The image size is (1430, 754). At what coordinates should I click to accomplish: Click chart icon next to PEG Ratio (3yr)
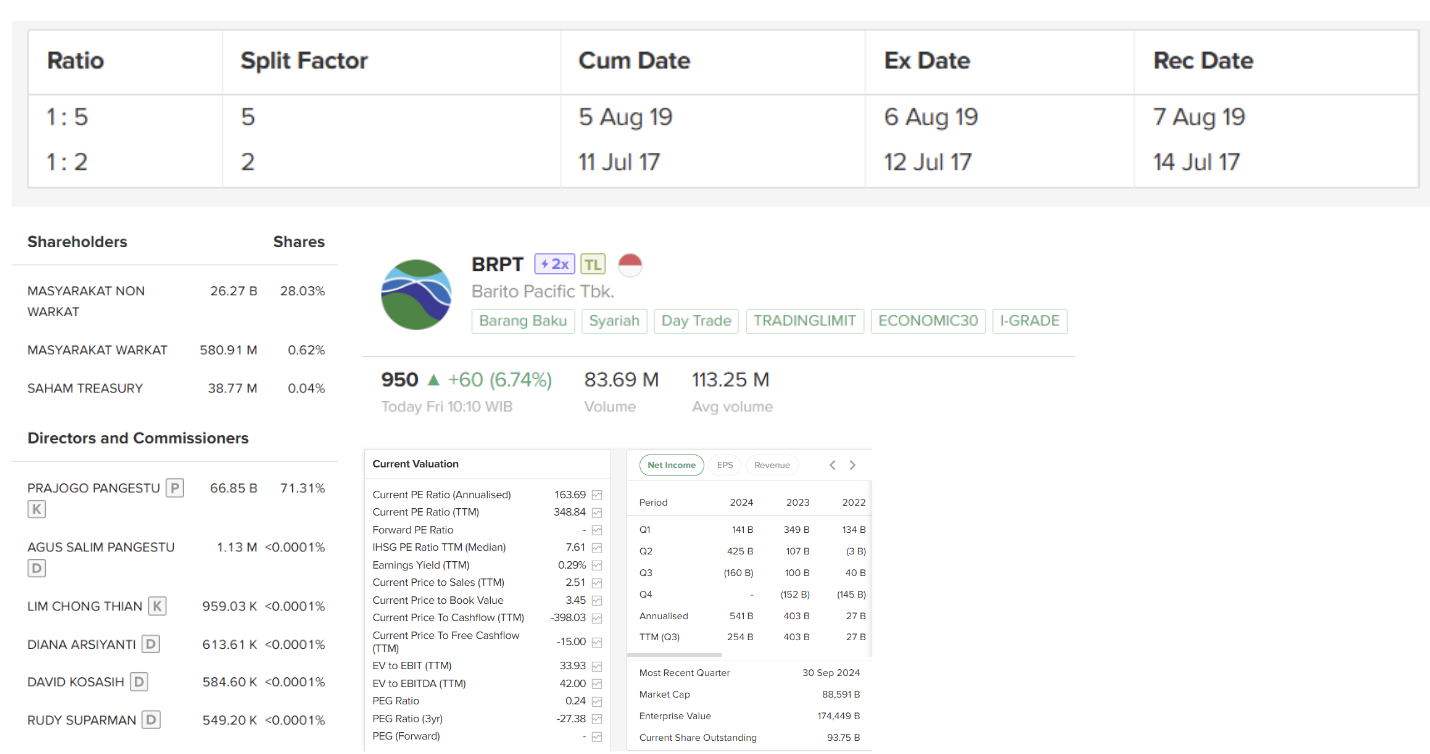pos(597,719)
